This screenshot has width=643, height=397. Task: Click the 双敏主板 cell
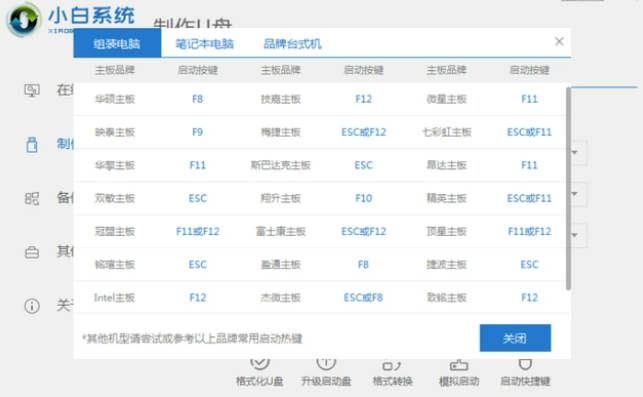point(115,198)
